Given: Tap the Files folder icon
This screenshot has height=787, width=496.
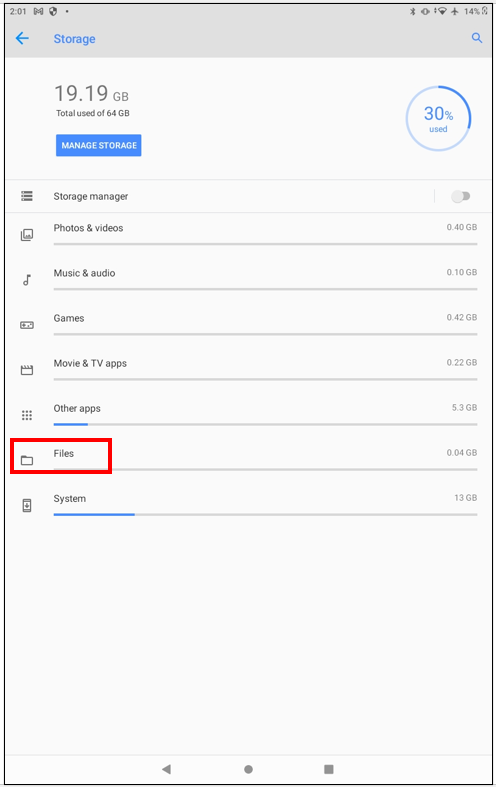Looking at the screenshot, I should (x=27, y=460).
